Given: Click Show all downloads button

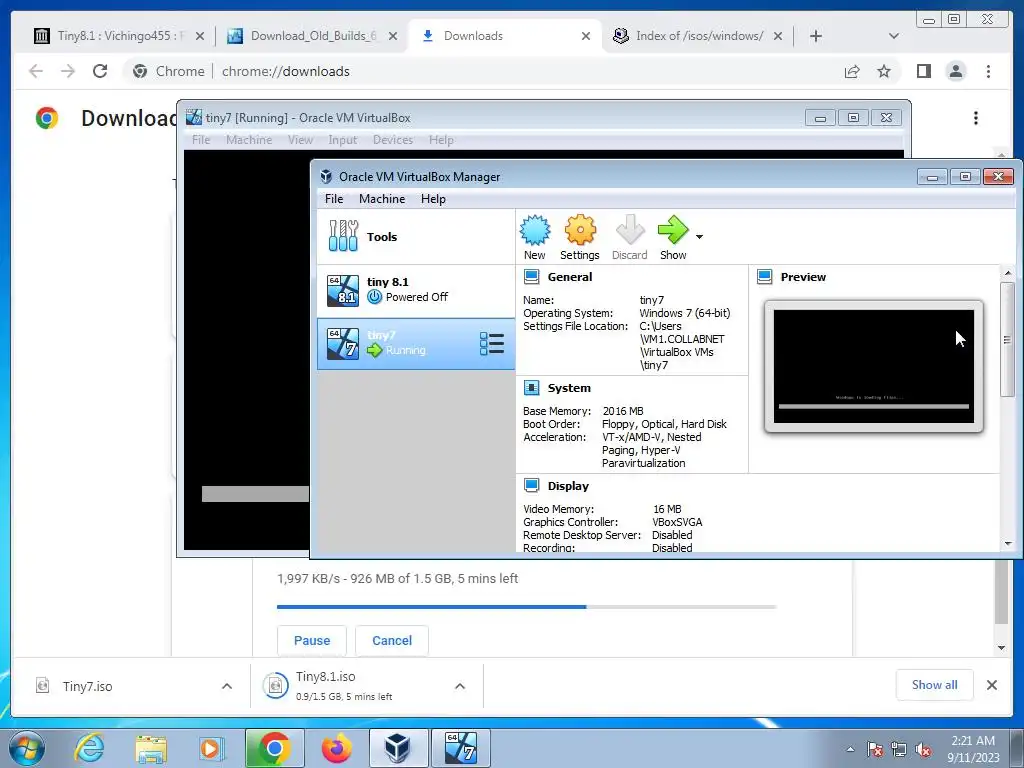Looking at the screenshot, I should (935, 684).
